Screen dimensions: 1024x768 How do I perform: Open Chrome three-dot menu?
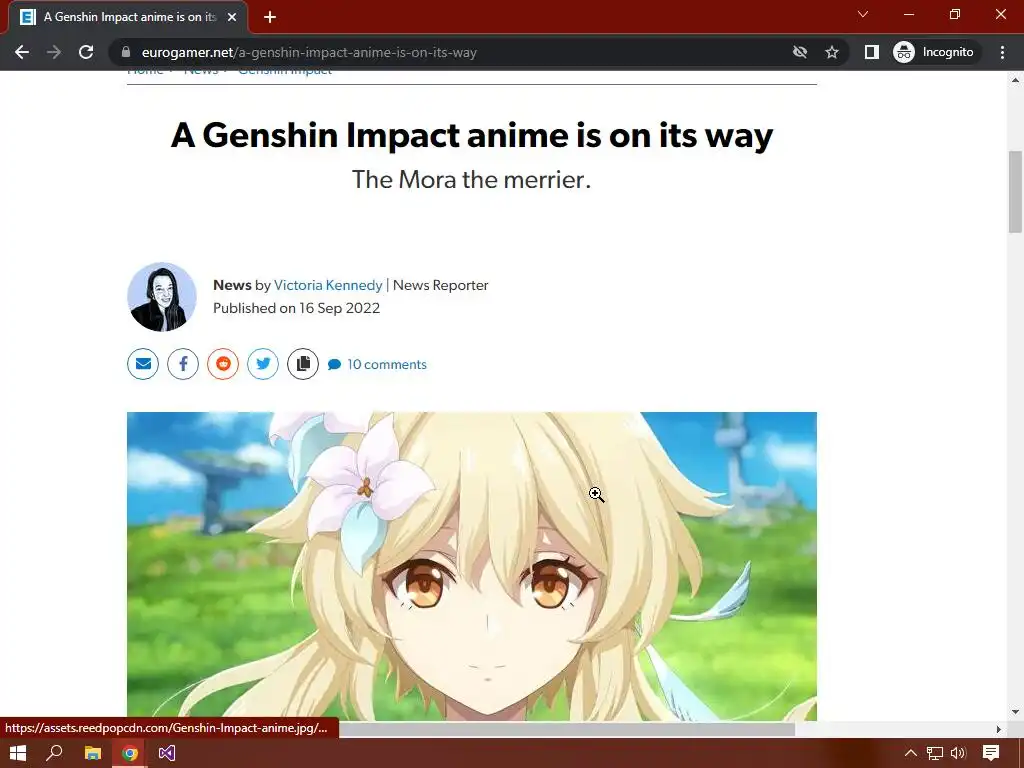click(x=1002, y=52)
